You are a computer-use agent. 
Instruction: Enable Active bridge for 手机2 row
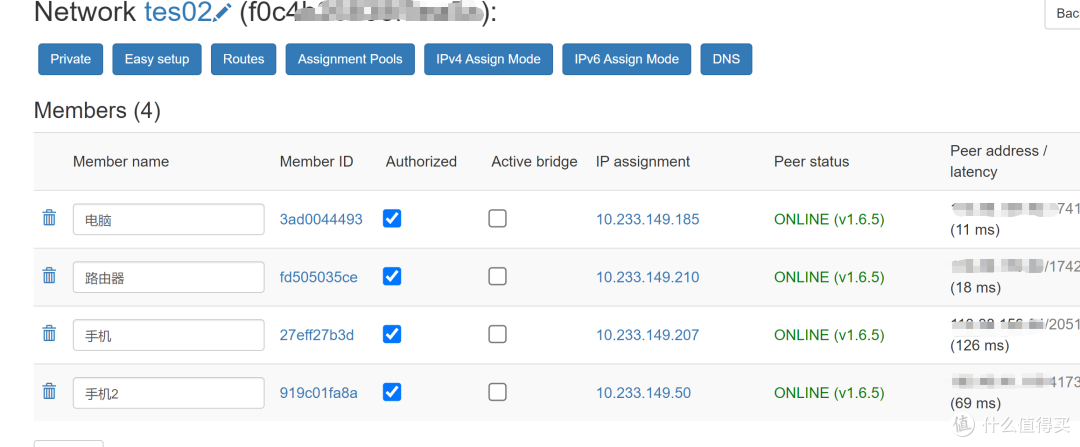(x=497, y=392)
